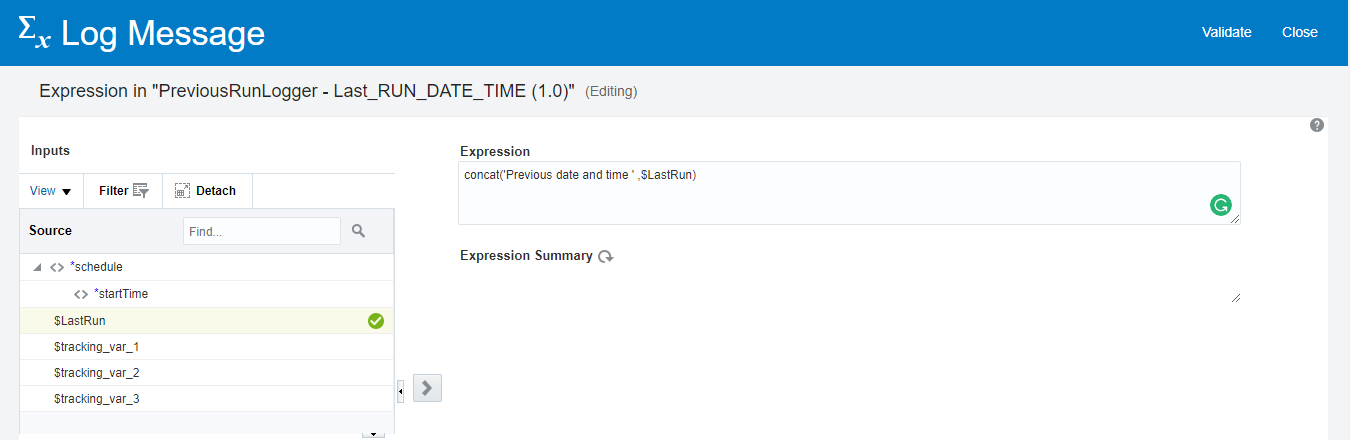
Task: Collapse the schedule tree node
Action: tap(37, 268)
